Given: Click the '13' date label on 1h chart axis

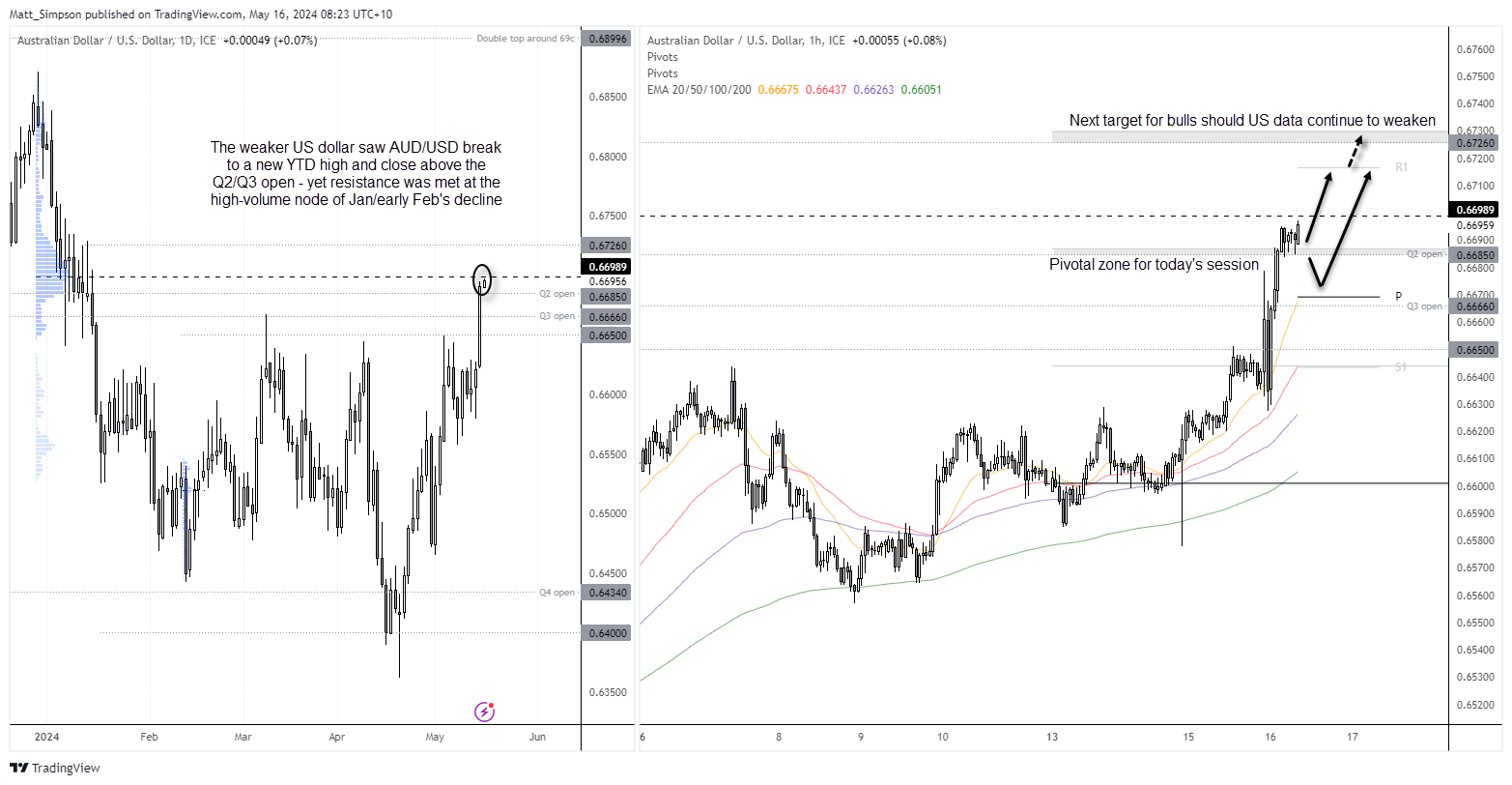Looking at the screenshot, I should pos(1053,737).
